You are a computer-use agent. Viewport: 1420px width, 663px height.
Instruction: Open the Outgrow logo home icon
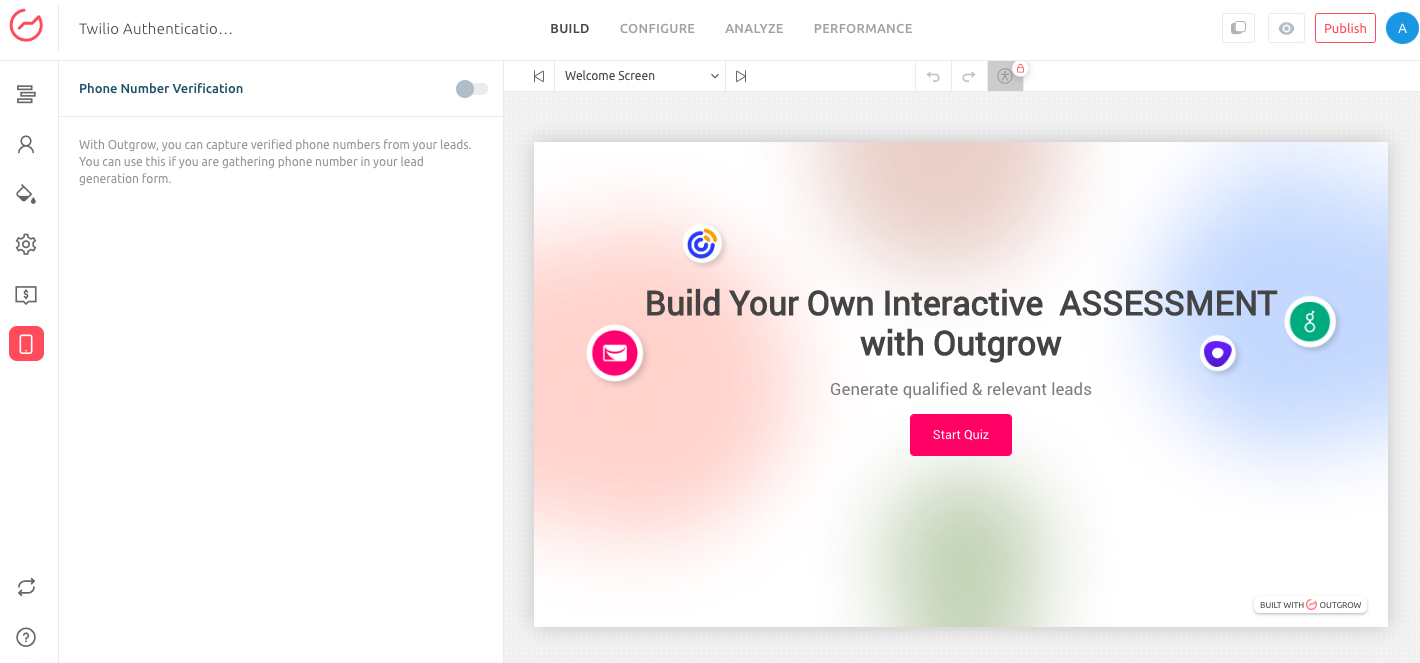click(x=26, y=26)
